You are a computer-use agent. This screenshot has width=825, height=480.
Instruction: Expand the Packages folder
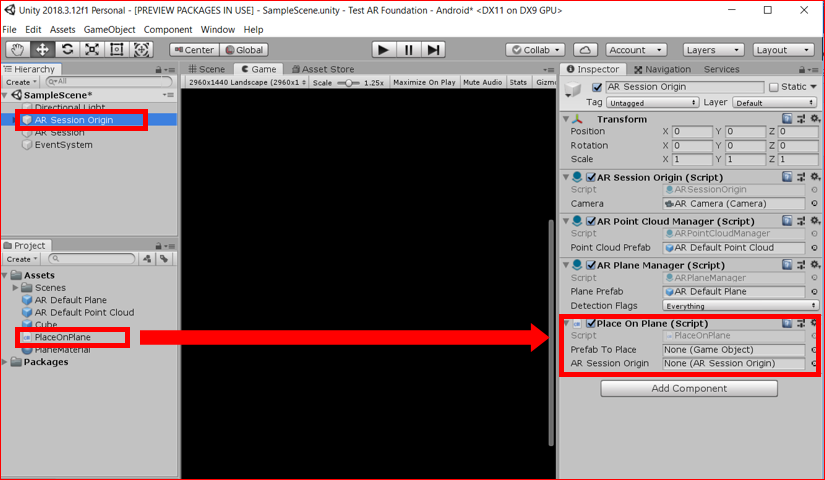(5, 362)
